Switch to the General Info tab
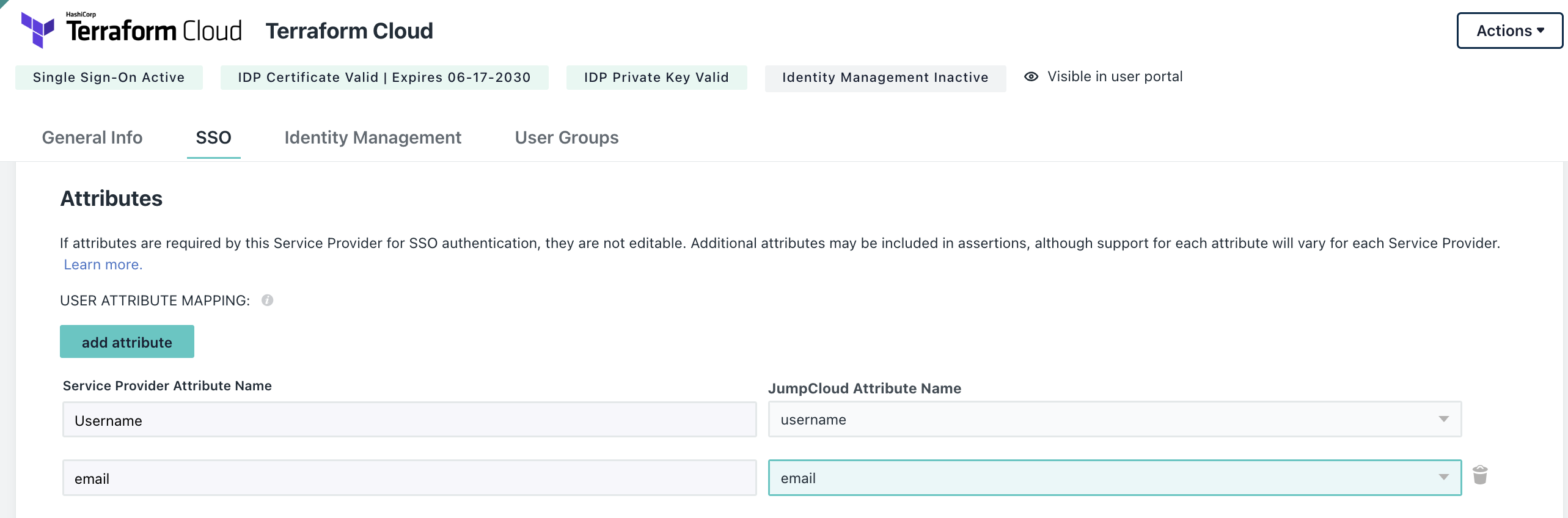The height and width of the screenshot is (518, 1568). click(x=92, y=137)
